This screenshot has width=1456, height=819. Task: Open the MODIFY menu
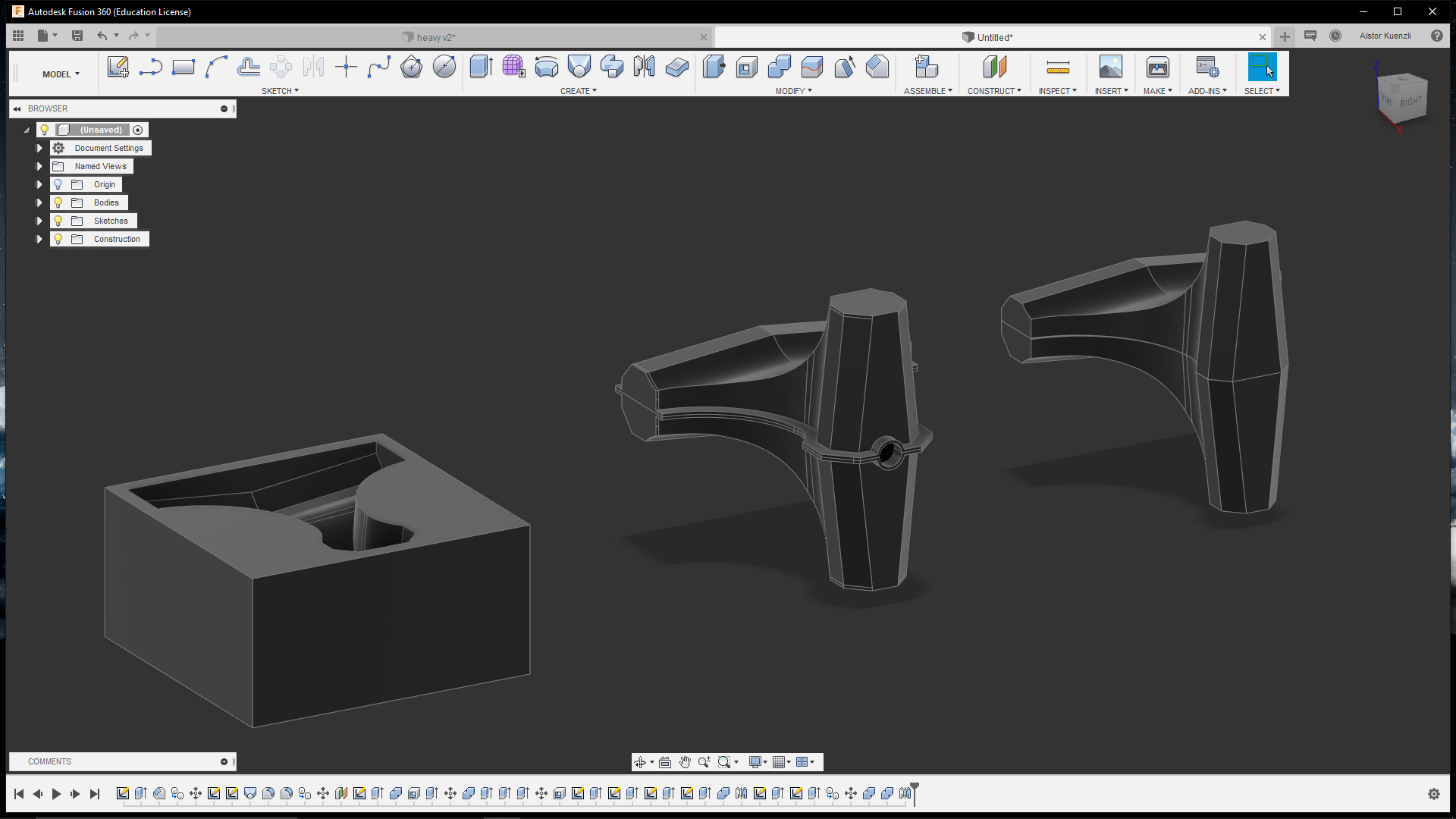pos(793,91)
